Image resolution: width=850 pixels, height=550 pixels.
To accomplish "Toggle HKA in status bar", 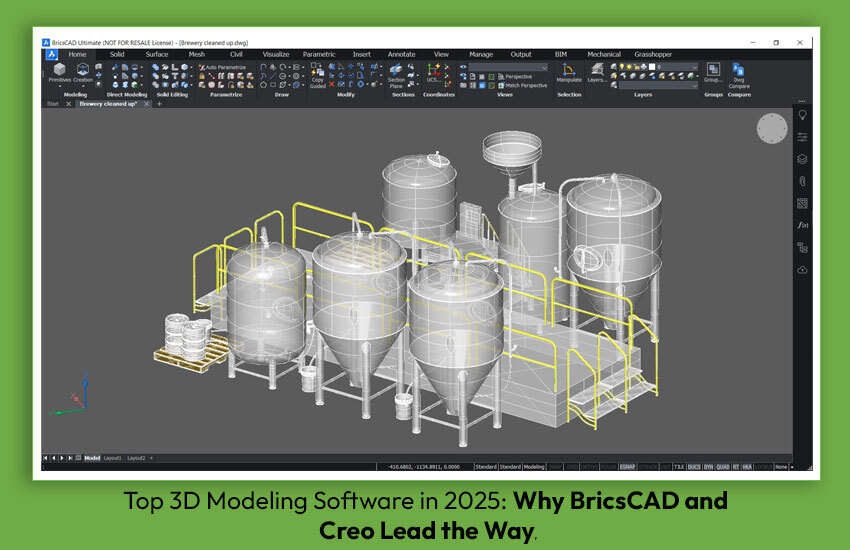I will pyautogui.click(x=747, y=467).
